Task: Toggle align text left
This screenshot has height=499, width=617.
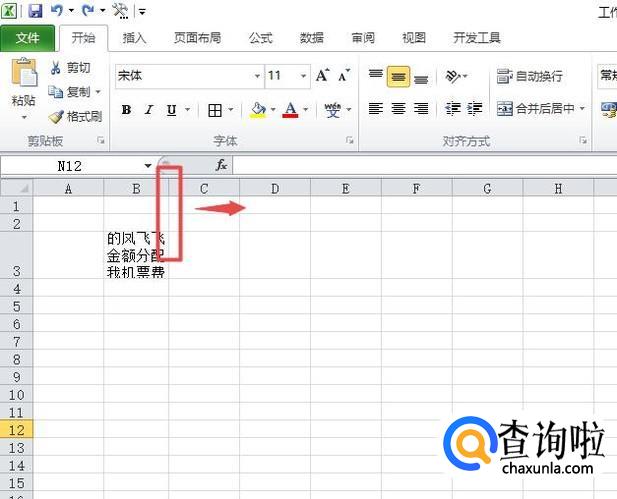Action: tap(375, 108)
